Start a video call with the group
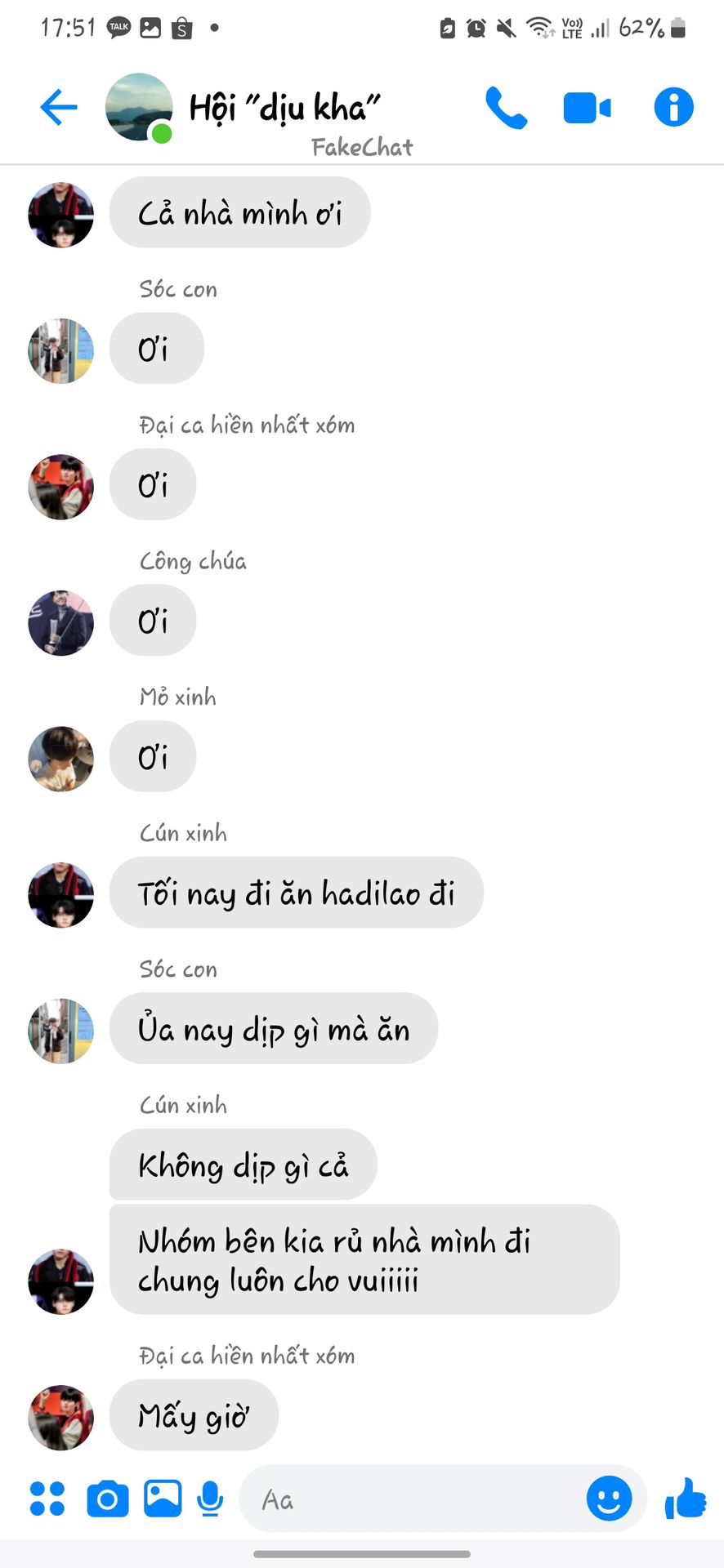 coord(587,108)
